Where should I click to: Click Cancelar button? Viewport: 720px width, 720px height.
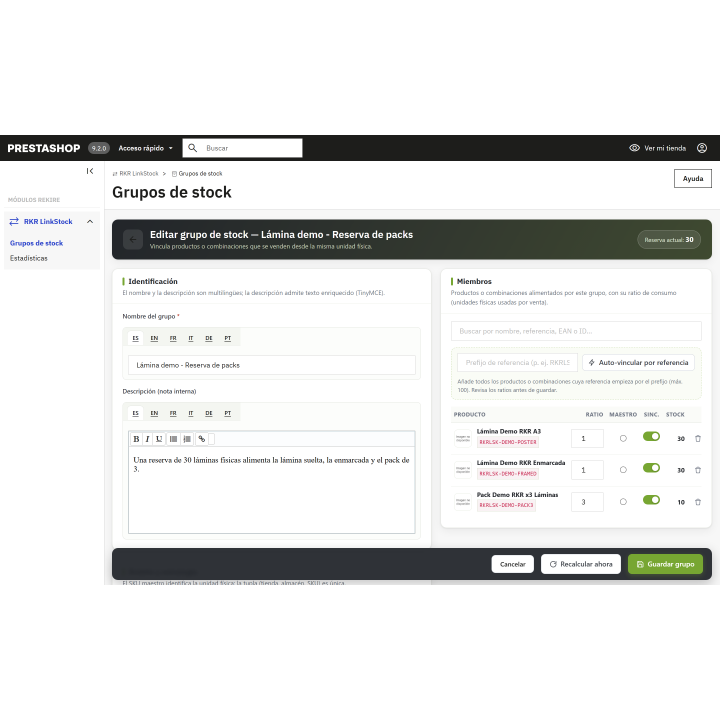tap(512, 564)
